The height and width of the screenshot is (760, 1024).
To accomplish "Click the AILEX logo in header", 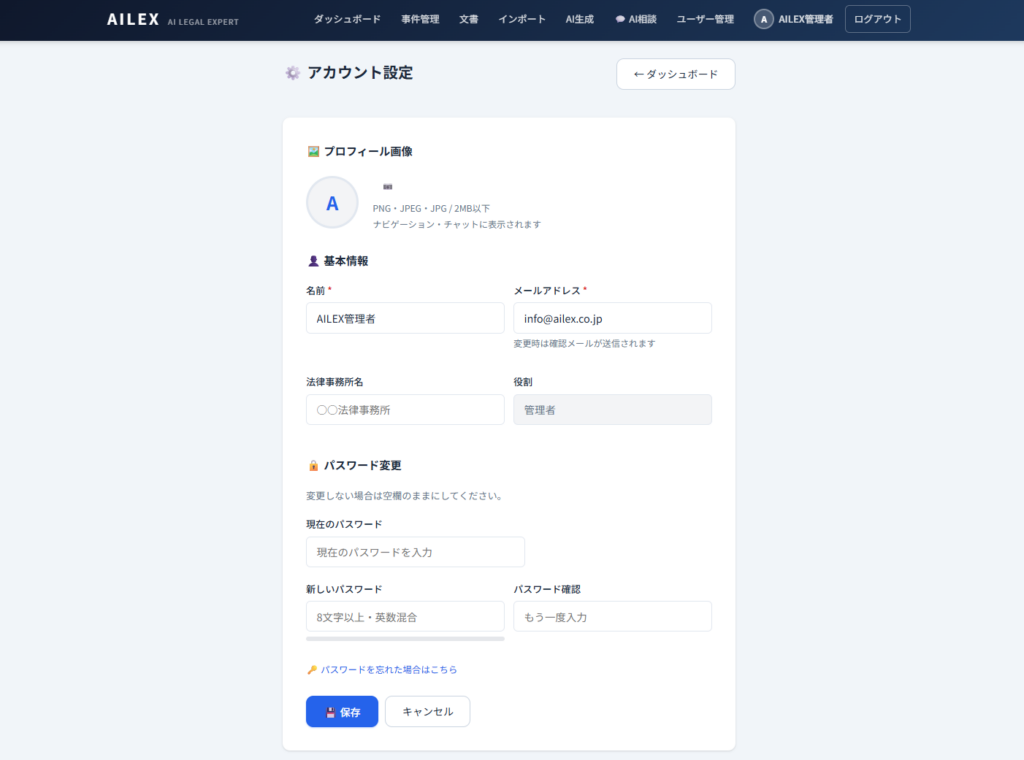I will [x=133, y=19].
